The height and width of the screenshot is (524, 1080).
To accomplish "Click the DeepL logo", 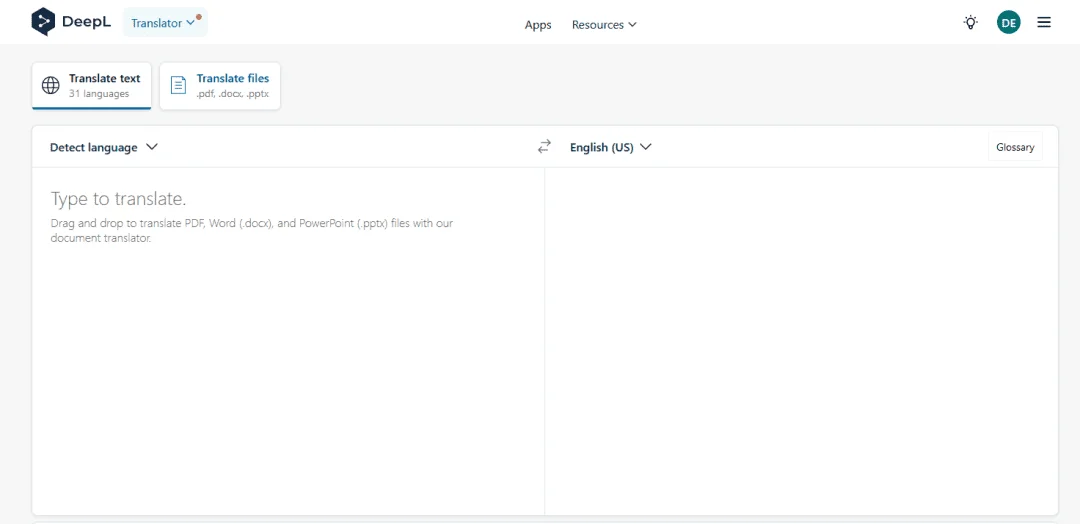I will tap(71, 22).
